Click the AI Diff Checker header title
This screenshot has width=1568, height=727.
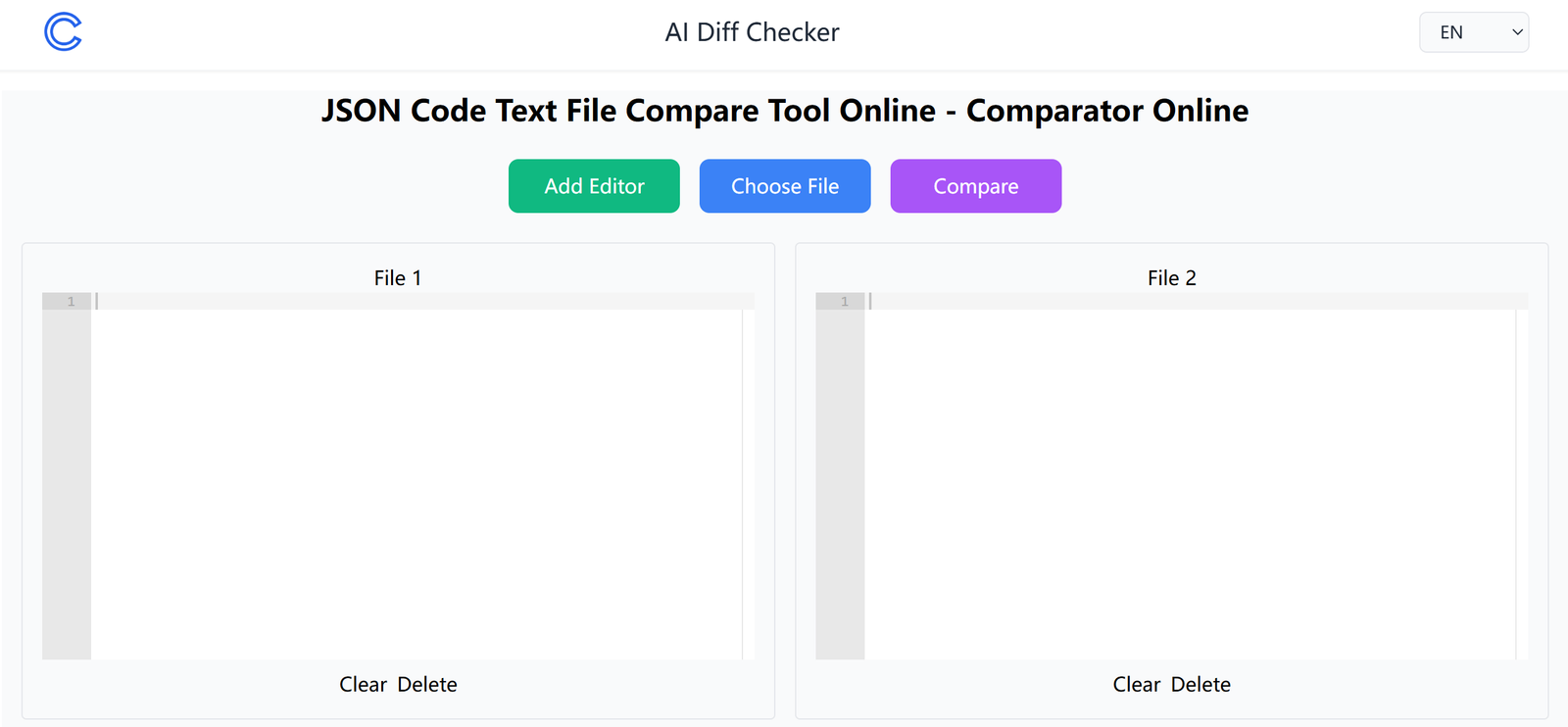752,32
